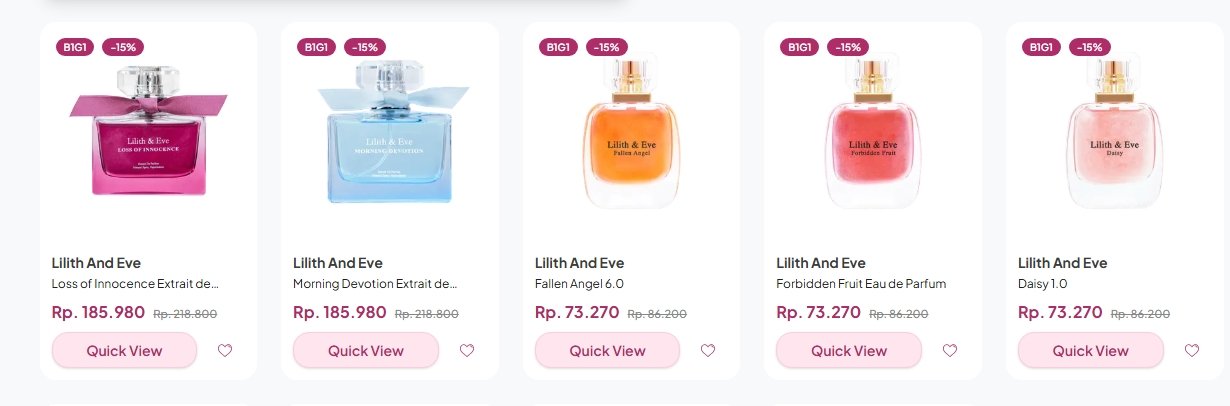The width and height of the screenshot is (1230, 406).
Task: Favorite Morning Devotion with heart icon
Action: coord(467,351)
